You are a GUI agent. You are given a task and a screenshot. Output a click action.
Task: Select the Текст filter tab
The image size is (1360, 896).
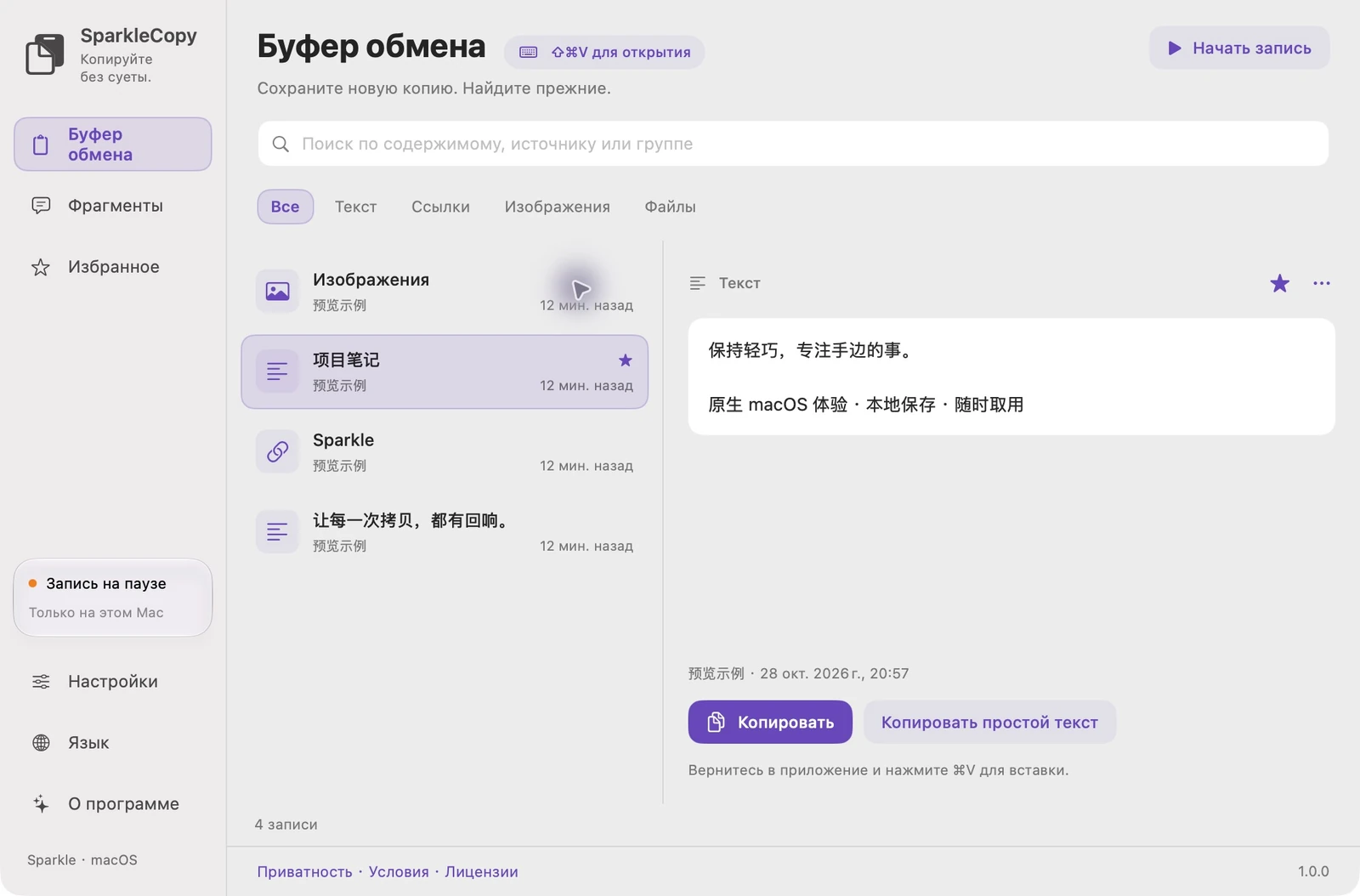pyautogui.click(x=355, y=207)
